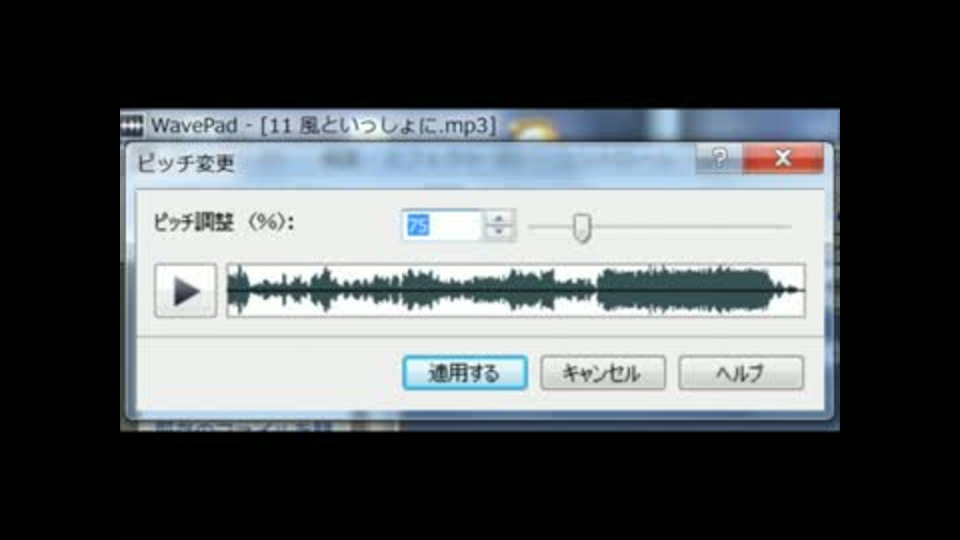Select the pitch percentage input field
Image resolution: width=960 pixels, height=540 pixels.
[x=442, y=225]
